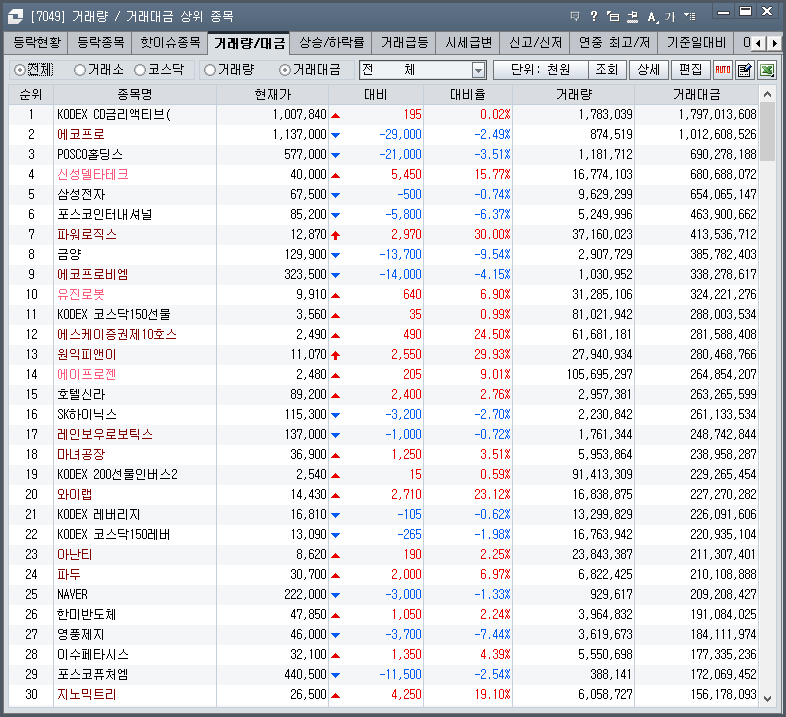Viewport: 786px width, 717px height.
Task: Select the 포스코퓨처엠 stock name
Action: point(93,675)
